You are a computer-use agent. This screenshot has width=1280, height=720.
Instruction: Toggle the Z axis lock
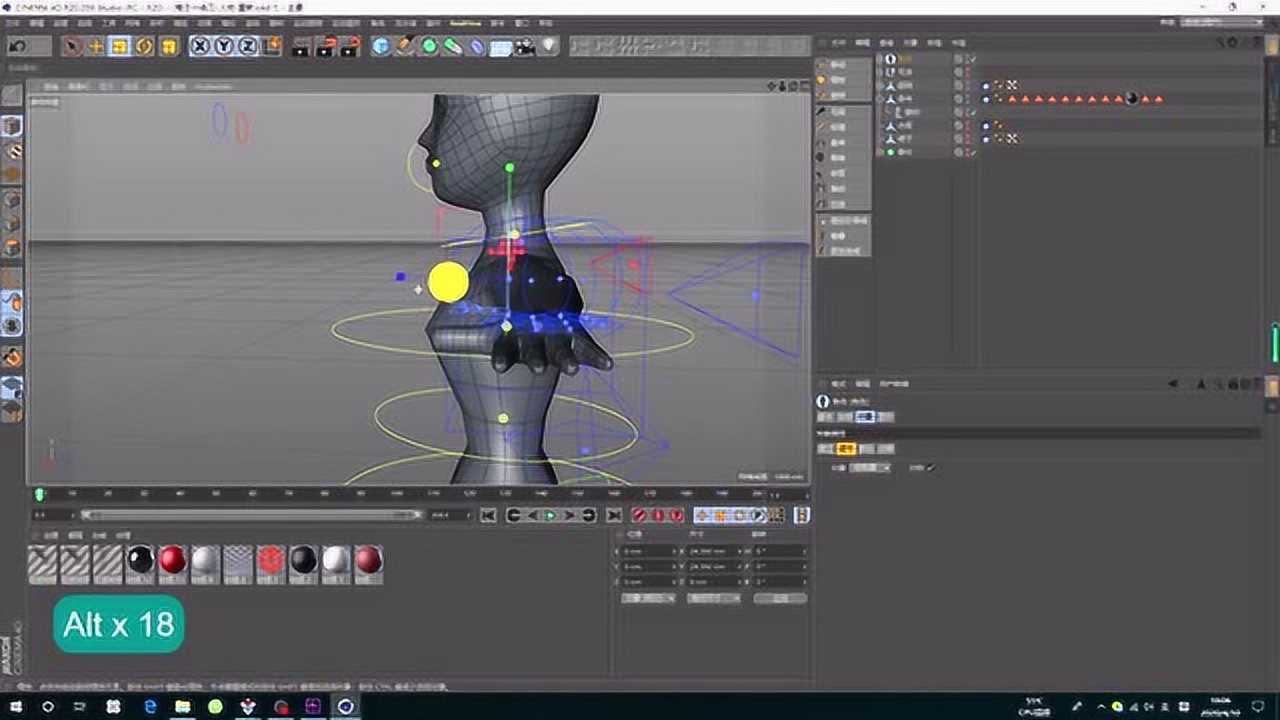[x=249, y=45]
